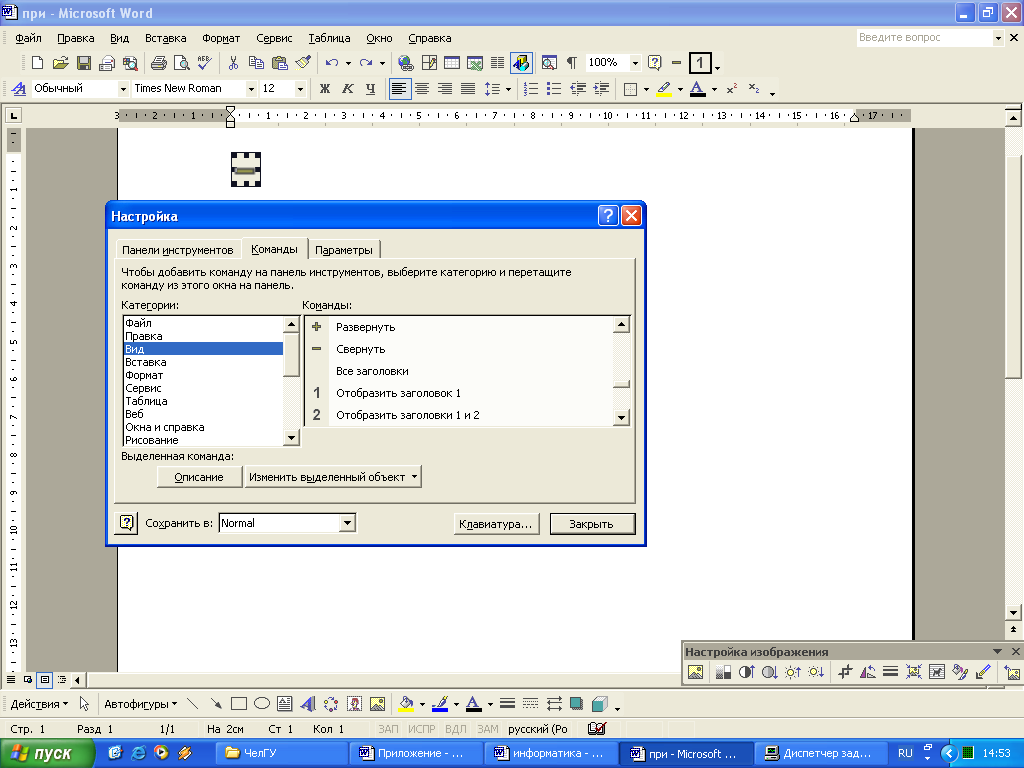
Task: Open the Автофигуры menu dropdown
Action: pyautogui.click(x=140, y=704)
